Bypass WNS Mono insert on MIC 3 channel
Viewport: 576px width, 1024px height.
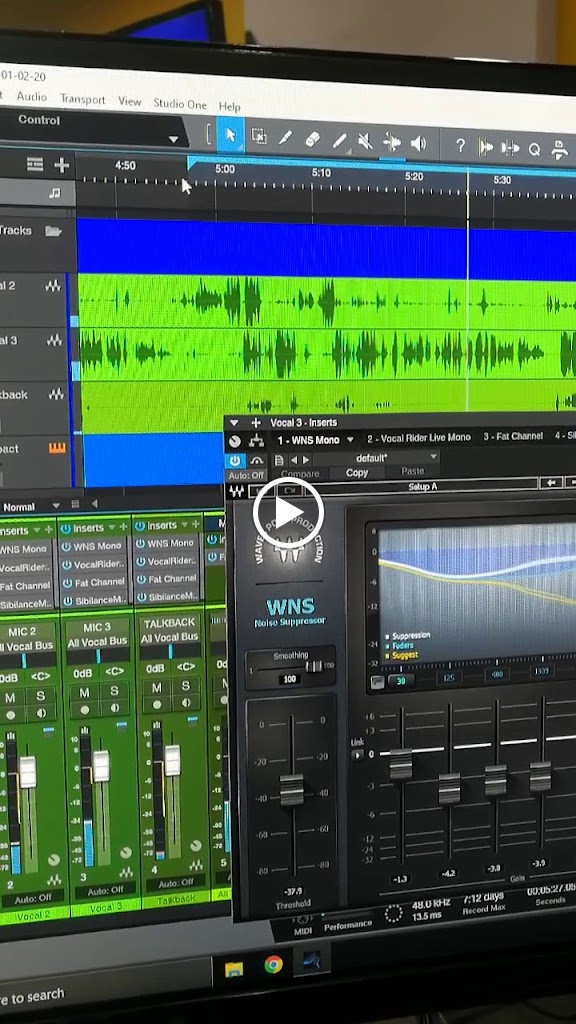[67, 546]
